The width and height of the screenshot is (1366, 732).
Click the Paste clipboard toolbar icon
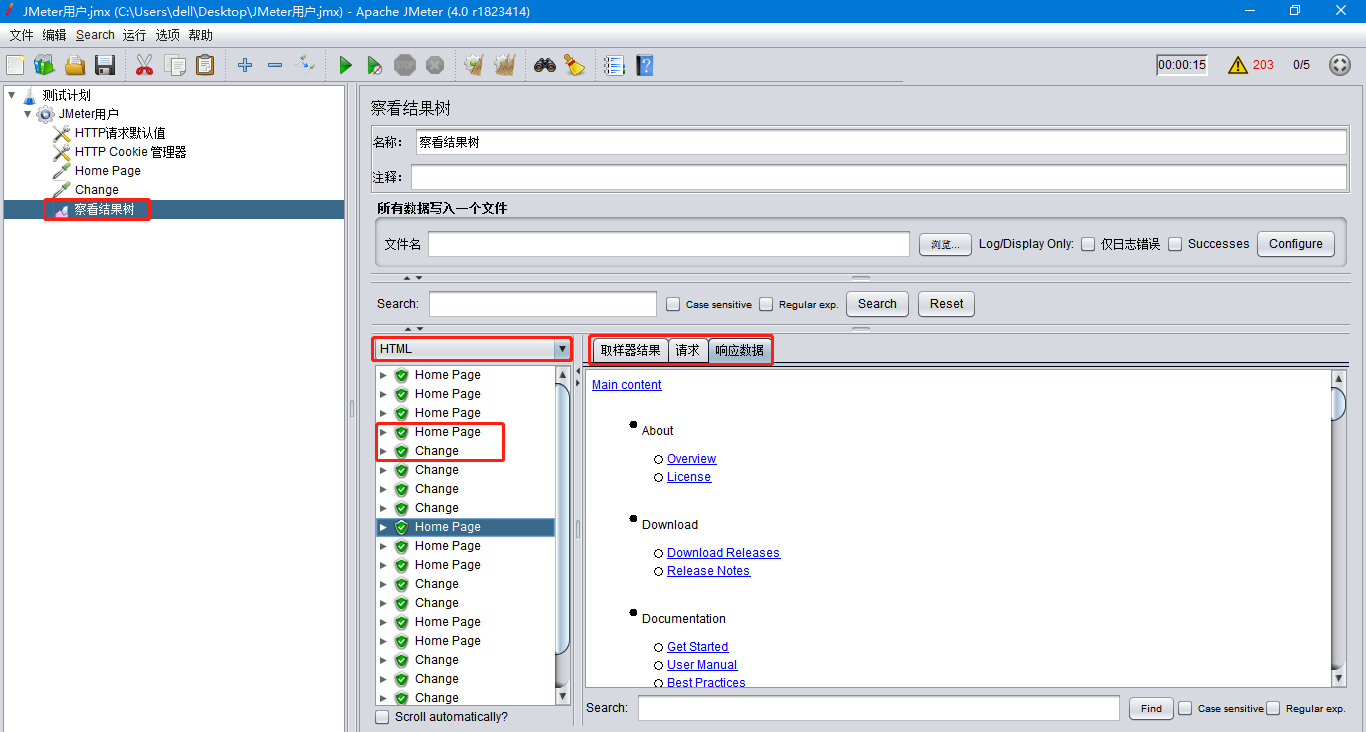(x=205, y=65)
